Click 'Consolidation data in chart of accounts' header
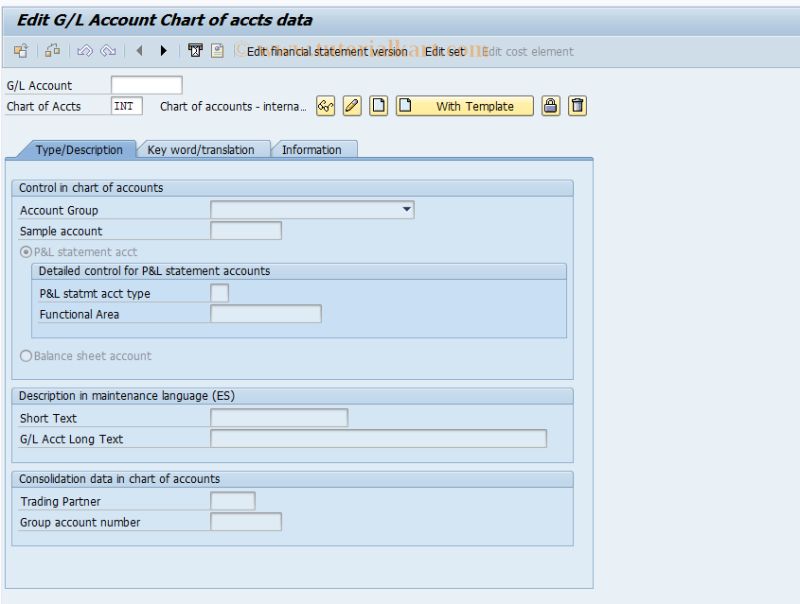The height and width of the screenshot is (604, 800). [x=119, y=479]
